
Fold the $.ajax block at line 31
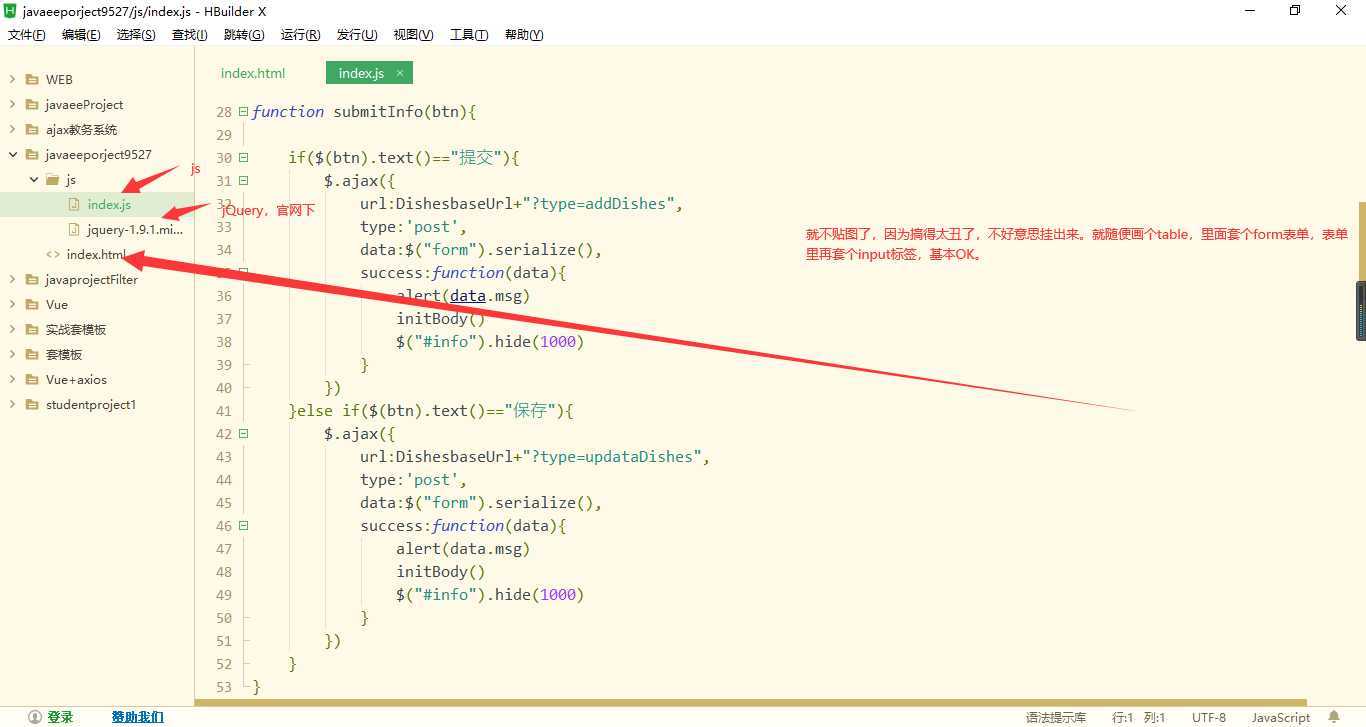[244, 181]
